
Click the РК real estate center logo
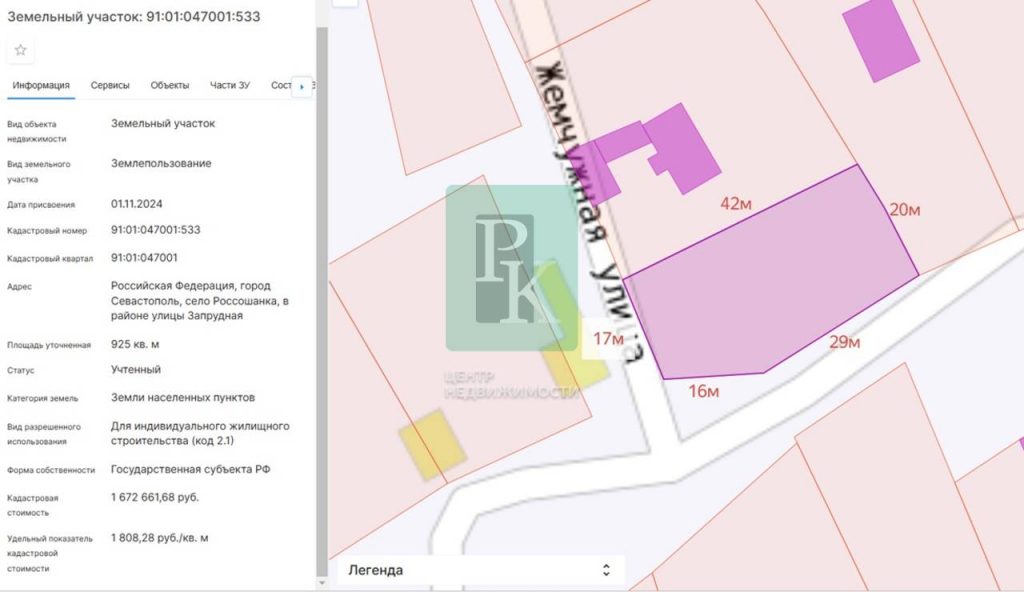point(512,268)
